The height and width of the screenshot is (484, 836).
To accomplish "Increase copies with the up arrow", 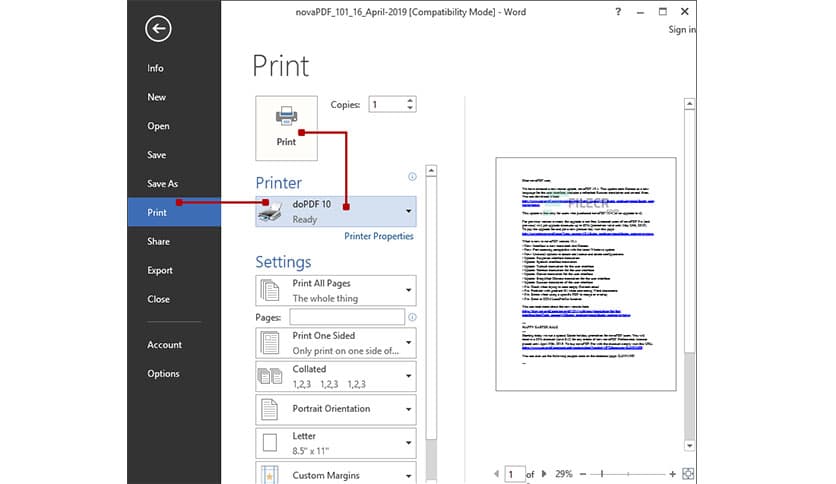I will coord(409,100).
